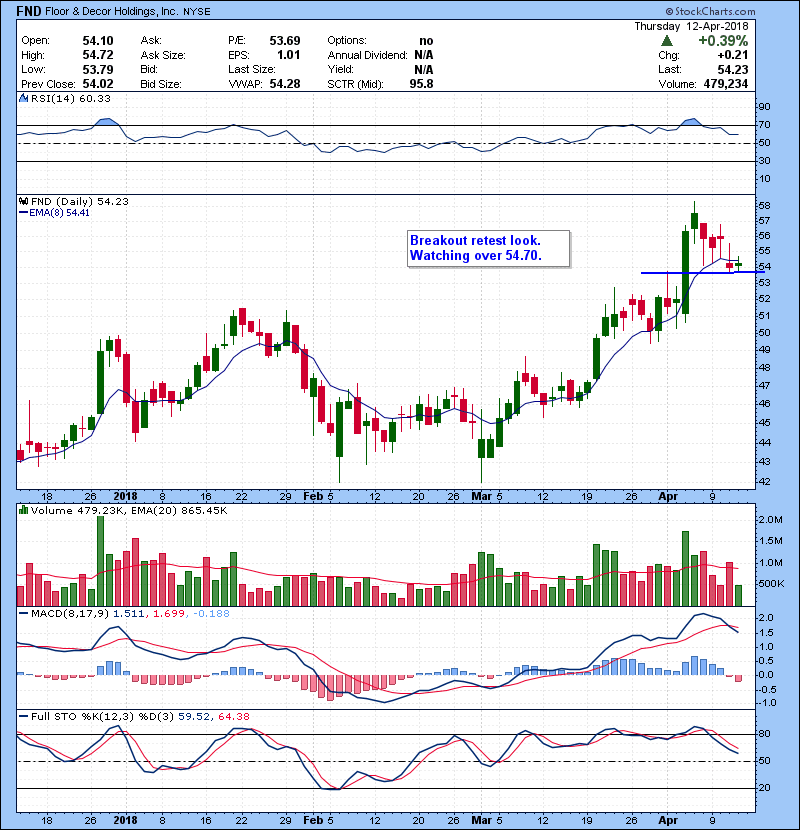
Task: Click the NYSE exchange label
Action: point(196,12)
